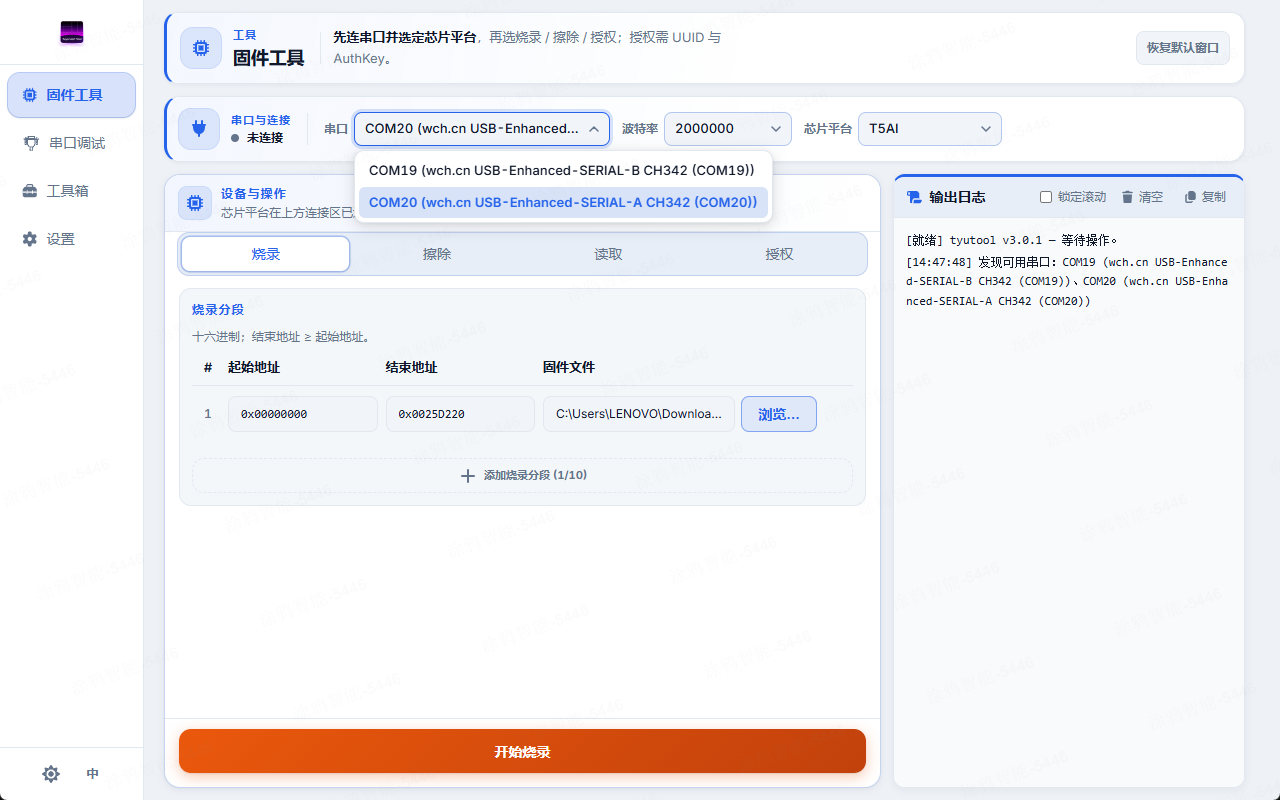Switch language via 中 button

[x=93, y=774]
